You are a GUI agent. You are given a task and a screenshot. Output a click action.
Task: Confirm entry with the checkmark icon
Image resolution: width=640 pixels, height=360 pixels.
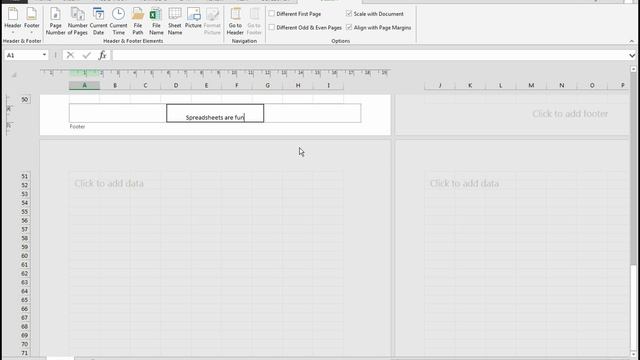click(x=87, y=55)
